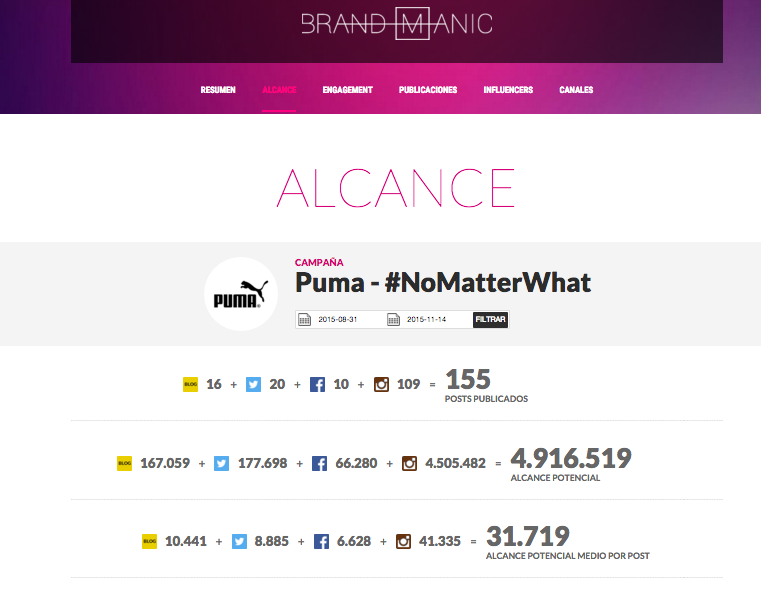Image resolution: width=761 pixels, height=595 pixels.
Task: Select the Alcance tab
Action: 279,90
